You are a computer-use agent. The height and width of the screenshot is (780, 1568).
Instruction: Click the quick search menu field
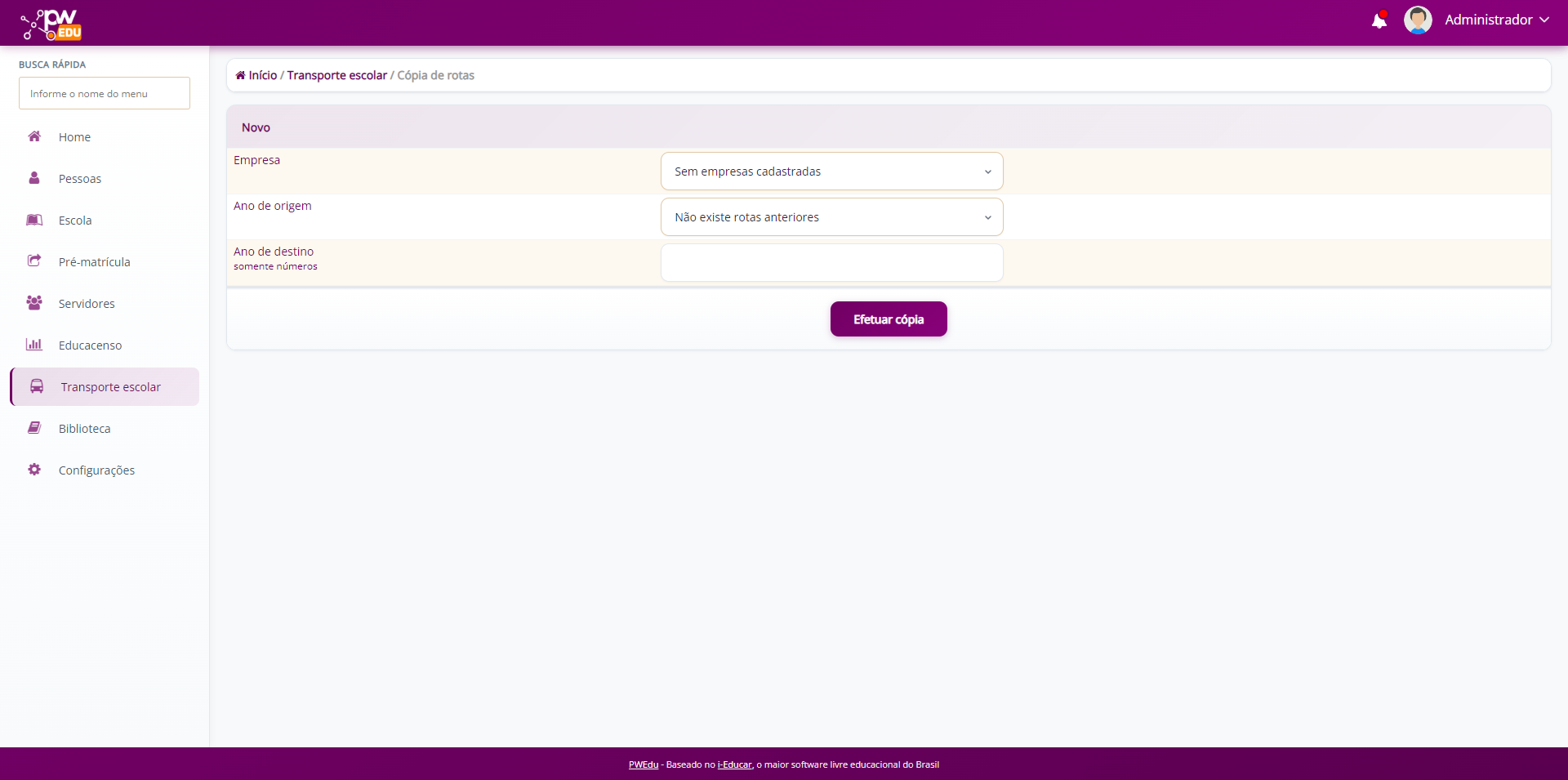105,94
